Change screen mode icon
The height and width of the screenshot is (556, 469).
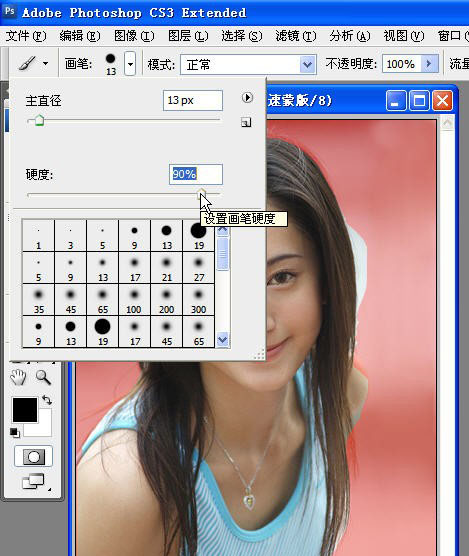(x=34, y=481)
